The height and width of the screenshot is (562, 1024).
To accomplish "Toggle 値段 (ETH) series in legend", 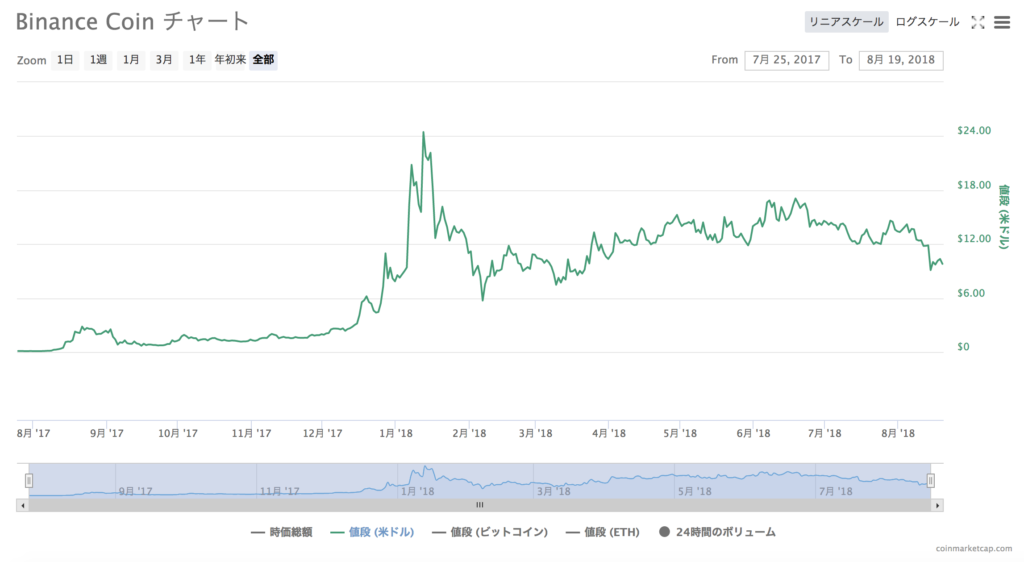I will coord(603,532).
